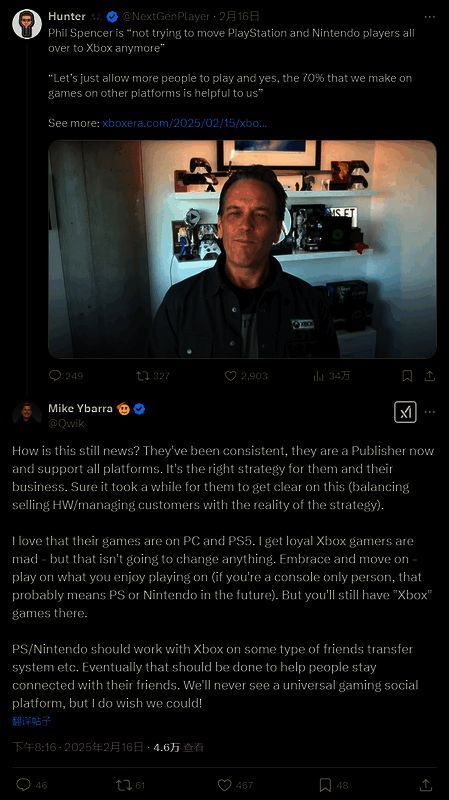Open the more options menu on Hunter's post
Screen dimensions: 449x800
click(430, 17)
